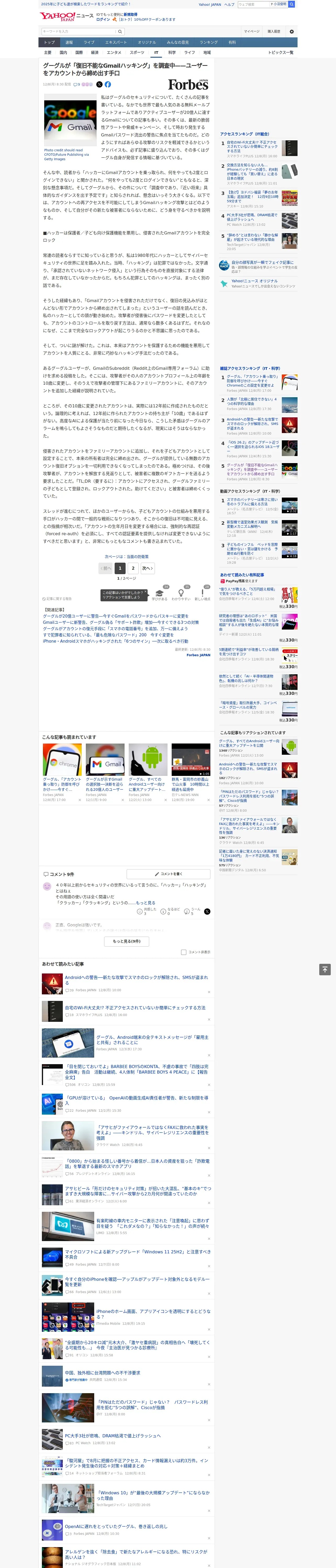Dismiss the Chrome recommendation card with x
The image size is (336, 1568).
[79, 800]
